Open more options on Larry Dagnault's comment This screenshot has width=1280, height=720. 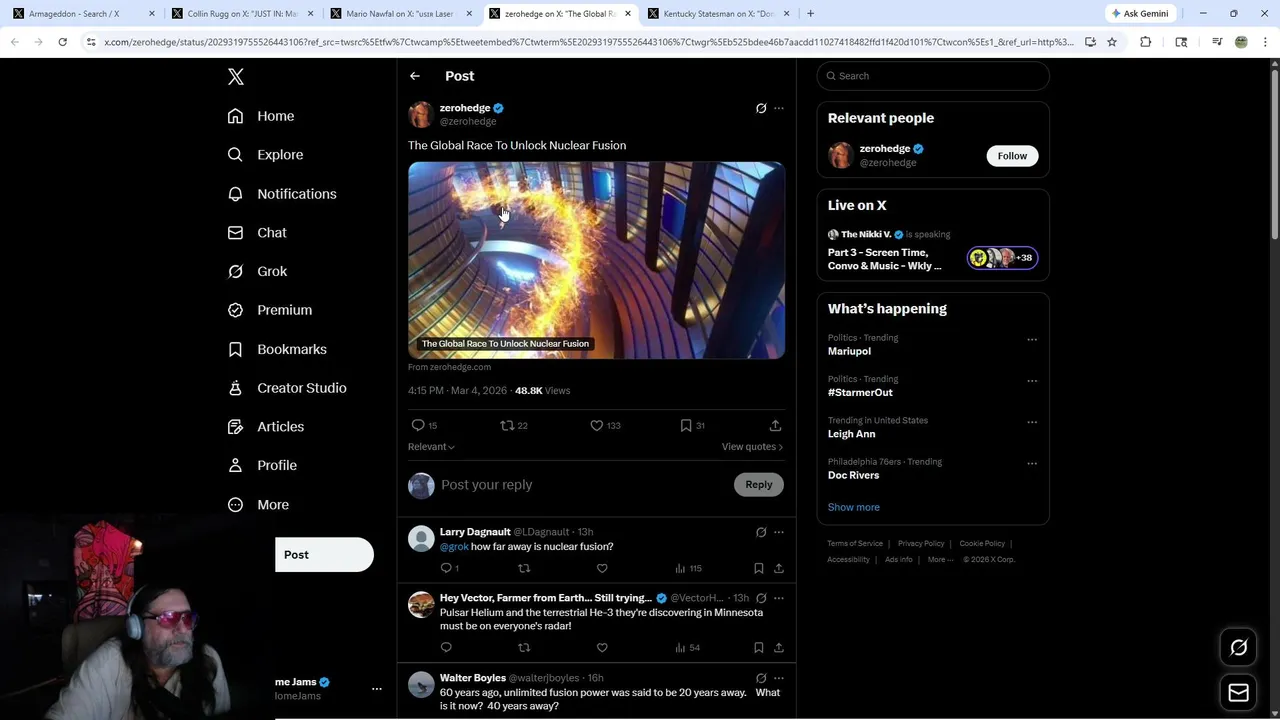pyautogui.click(x=779, y=532)
